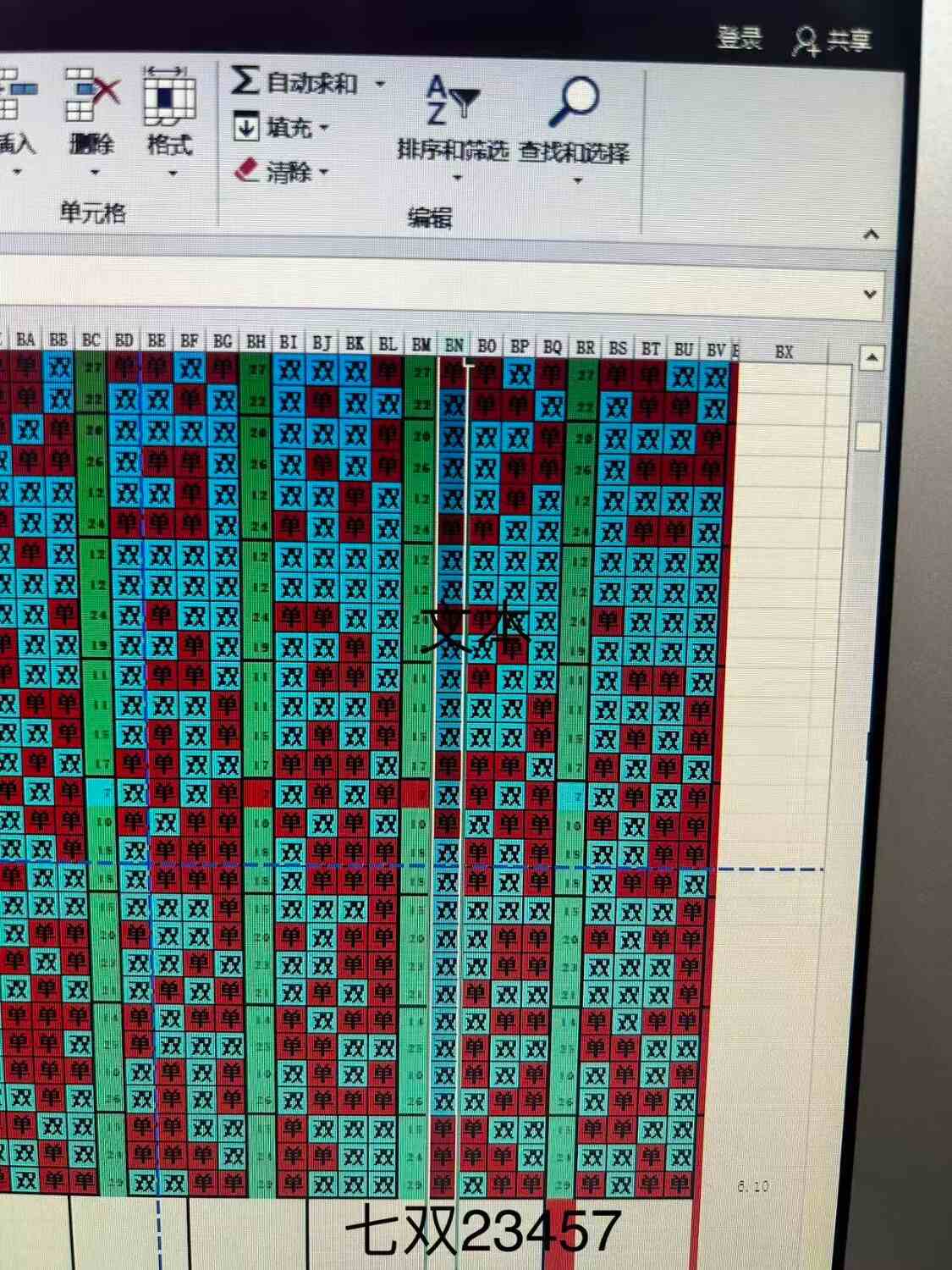Select column header BV
952x1270 pixels.
pyautogui.click(x=716, y=350)
